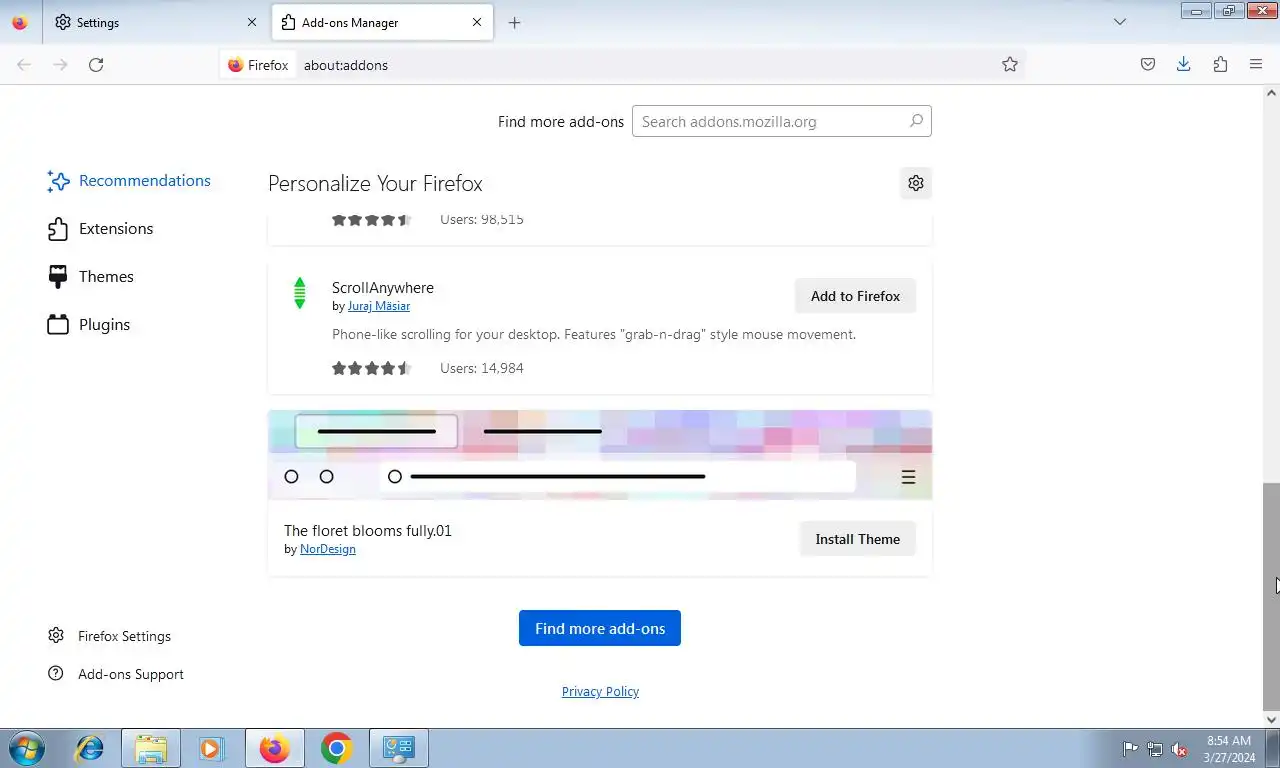Install The floret blooms theme
The width and height of the screenshot is (1280, 768).
(857, 539)
